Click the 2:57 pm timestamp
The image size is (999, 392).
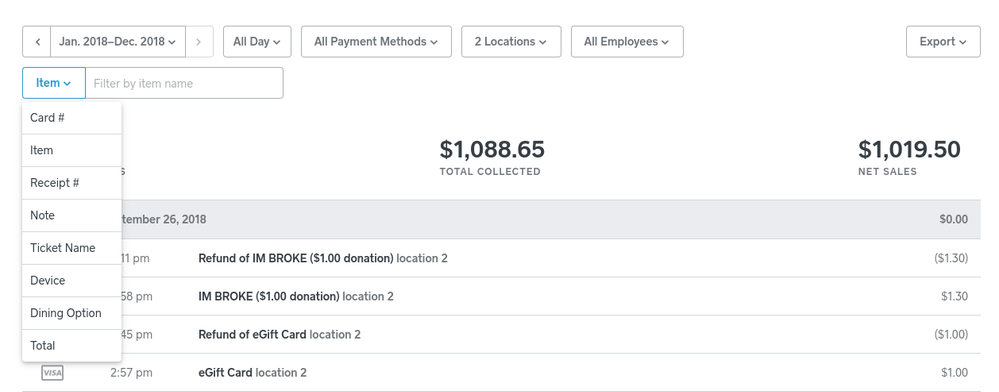[131, 372]
